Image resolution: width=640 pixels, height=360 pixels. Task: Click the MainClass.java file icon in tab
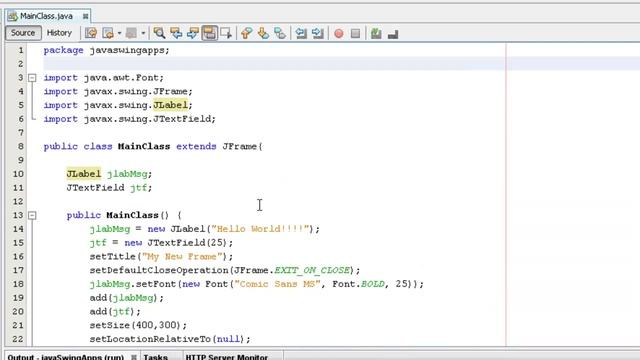pos(13,16)
